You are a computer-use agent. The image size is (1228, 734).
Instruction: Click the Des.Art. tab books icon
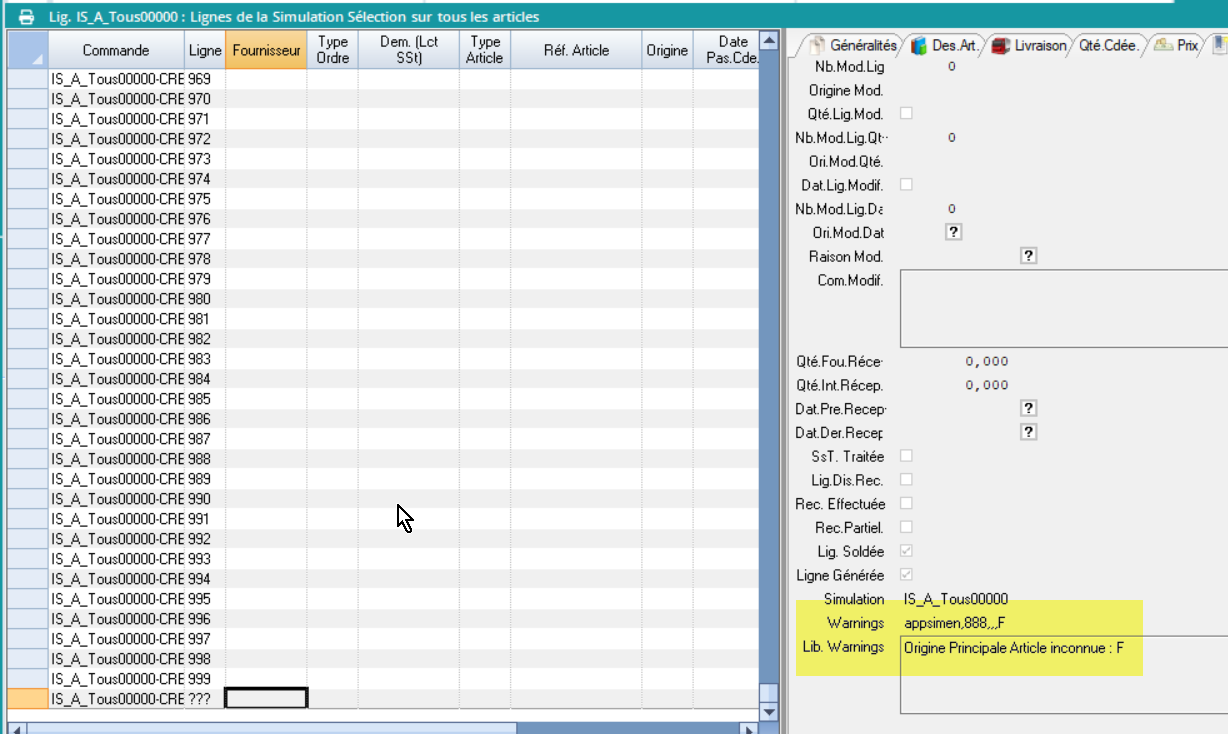(x=918, y=46)
